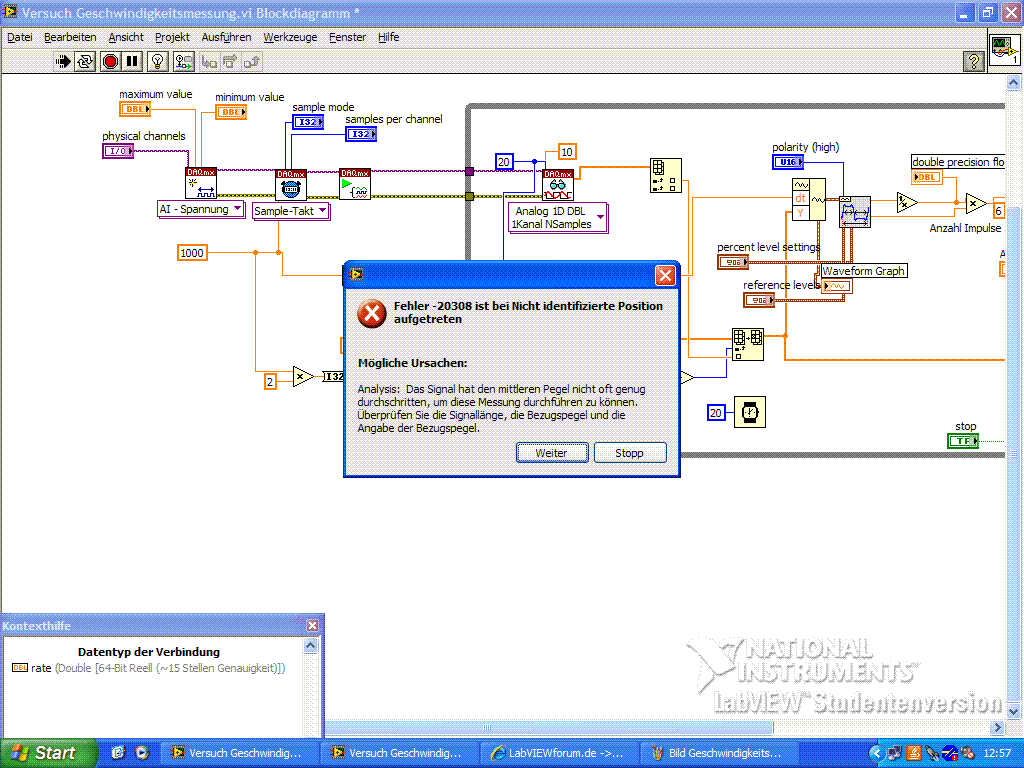The width and height of the screenshot is (1024, 768).
Task: Open the context help question mark button
Action: [x=974, y=61]
